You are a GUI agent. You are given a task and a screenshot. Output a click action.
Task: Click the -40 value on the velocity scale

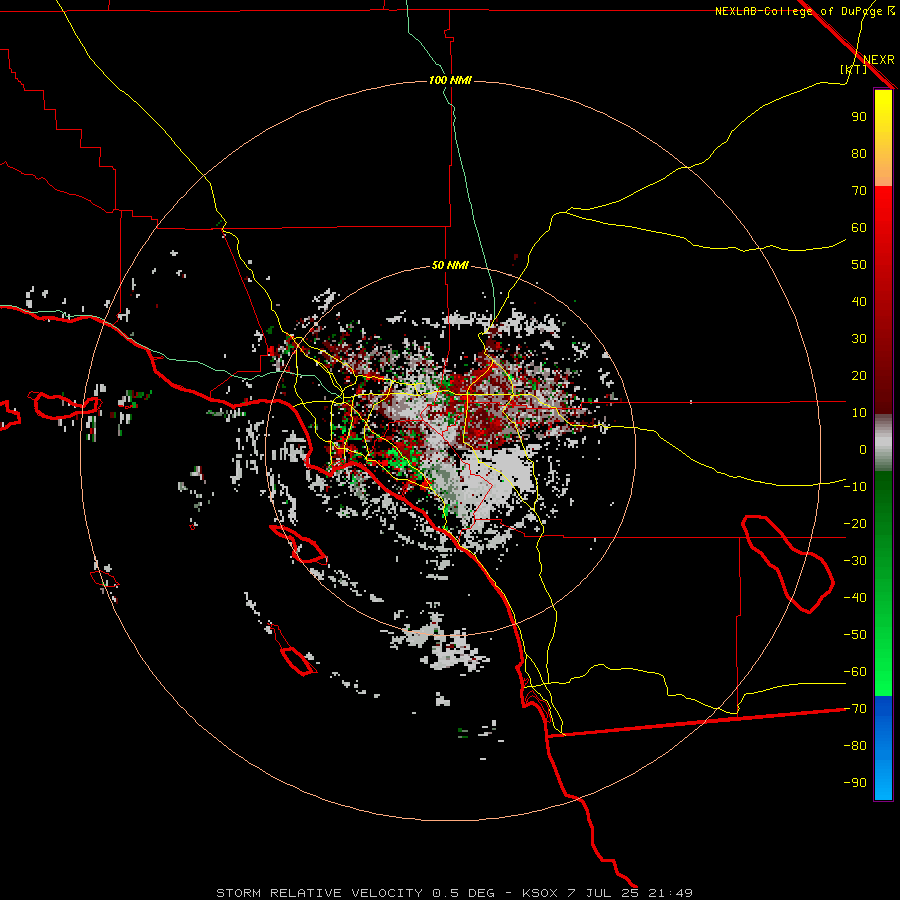pyautogui.click(x=855, y=598)
